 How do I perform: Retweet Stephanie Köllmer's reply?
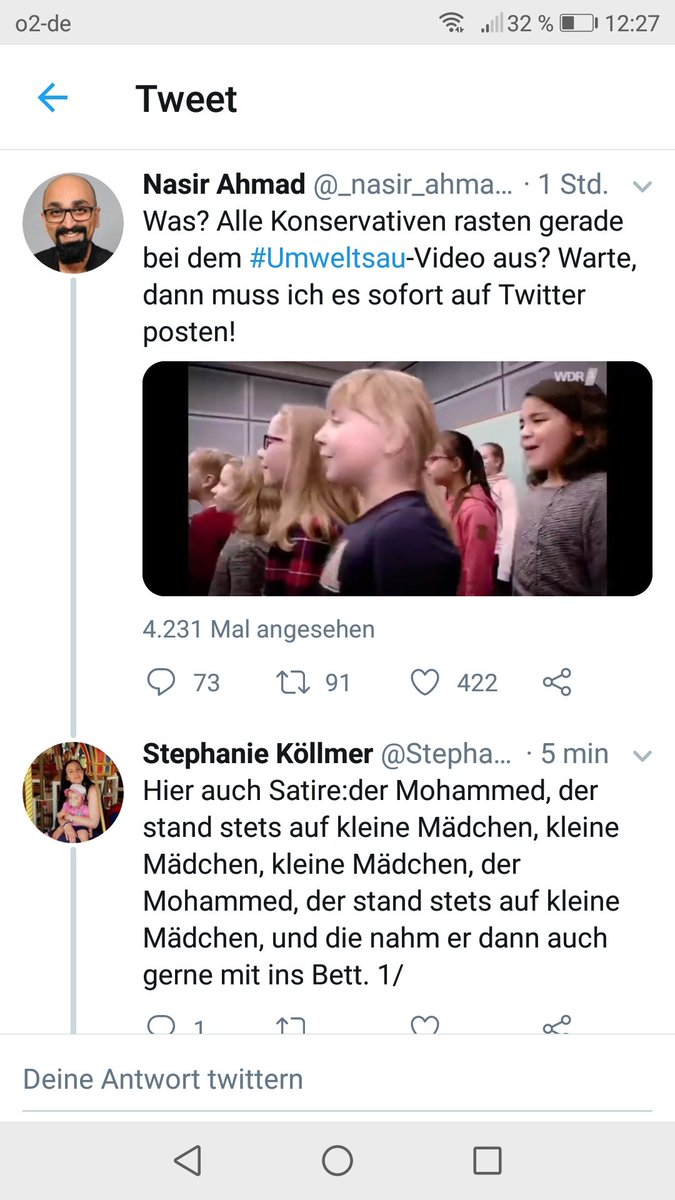(x=290, y=1024)
